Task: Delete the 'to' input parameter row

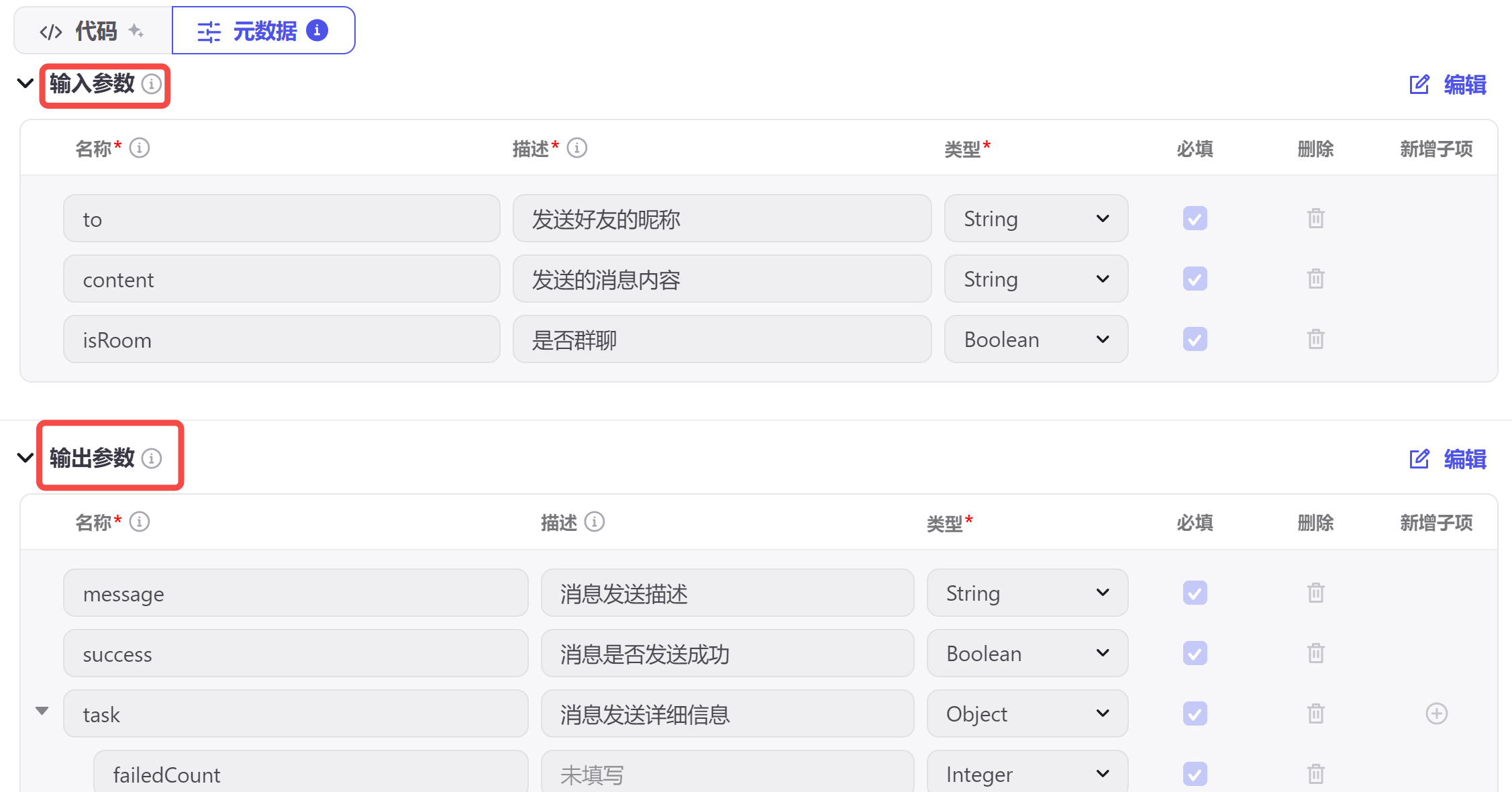Action: point(1315,219)
